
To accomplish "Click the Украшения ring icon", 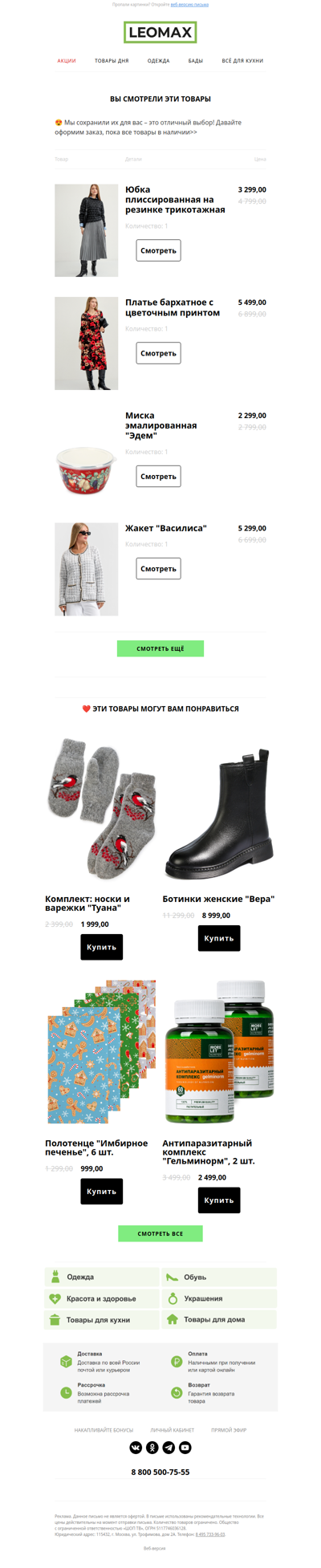I will tap(172, 1298).
